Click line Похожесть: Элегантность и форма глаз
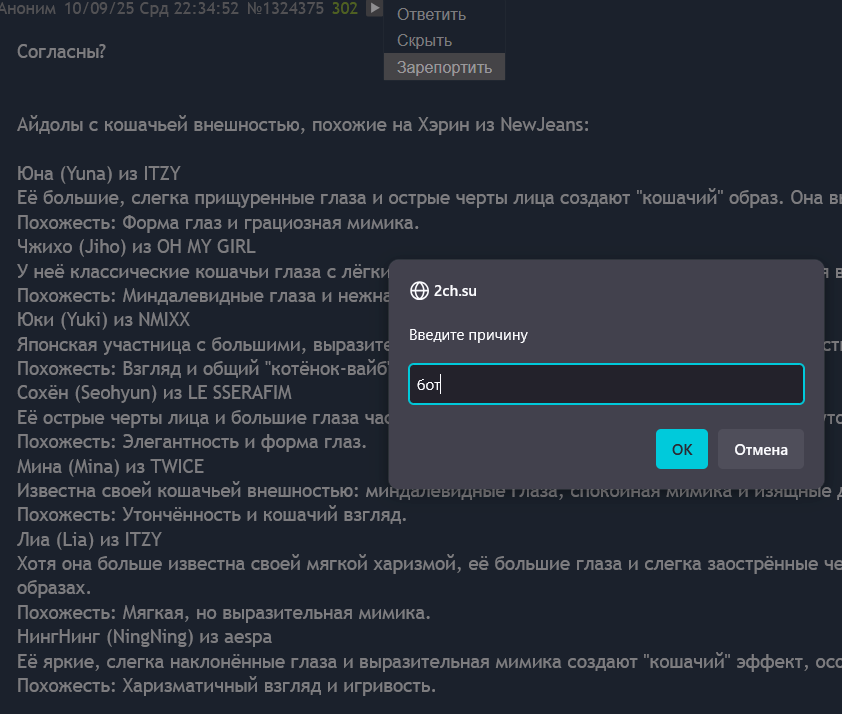Viewport: 842px width, 714px height. 192,441
